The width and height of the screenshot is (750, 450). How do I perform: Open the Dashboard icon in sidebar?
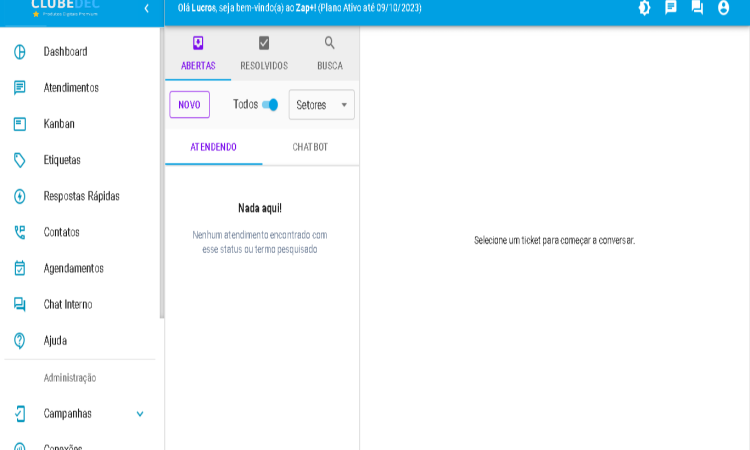[19, 52]
